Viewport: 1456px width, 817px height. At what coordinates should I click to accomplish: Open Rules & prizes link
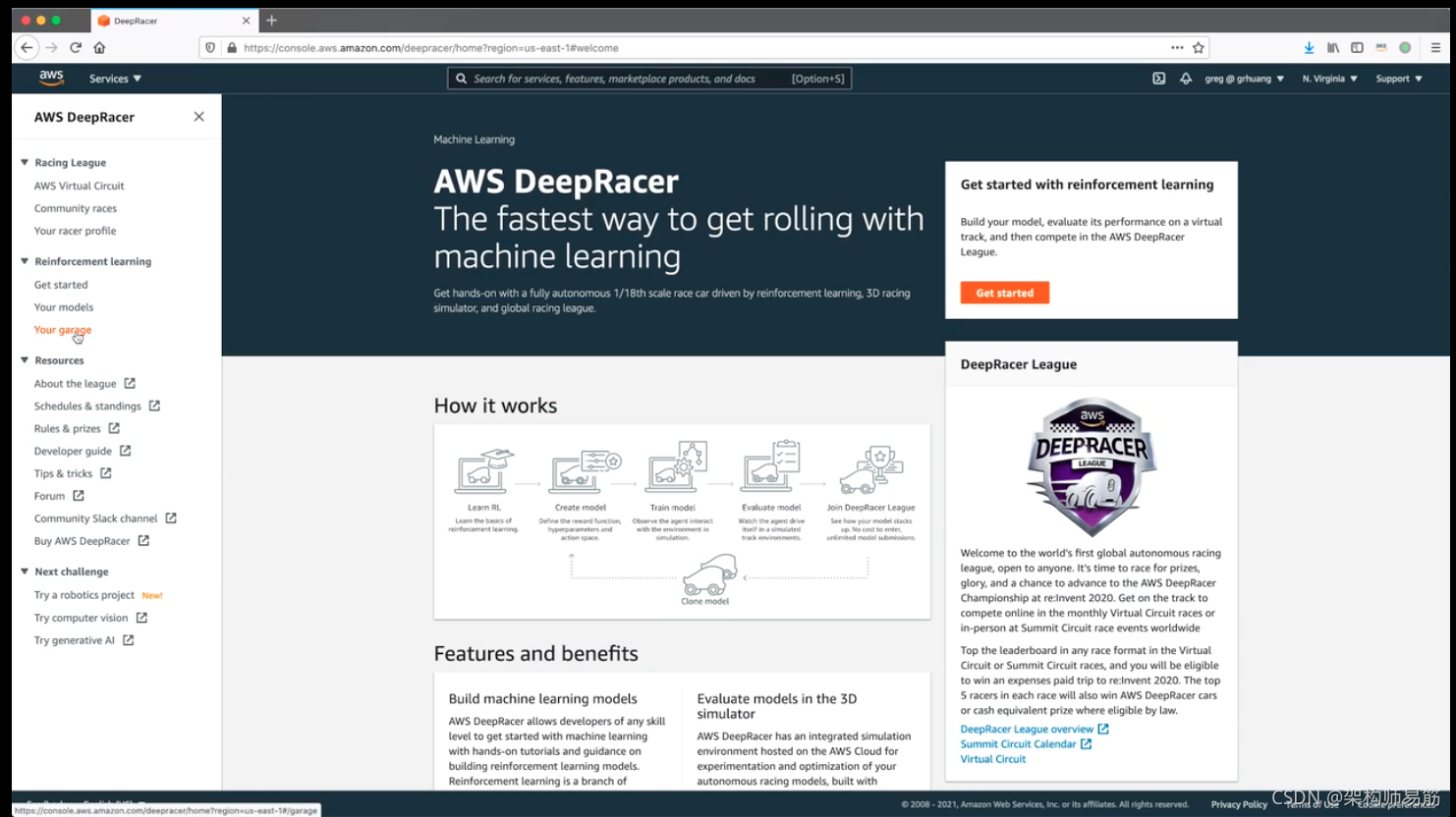click(68, 429)
